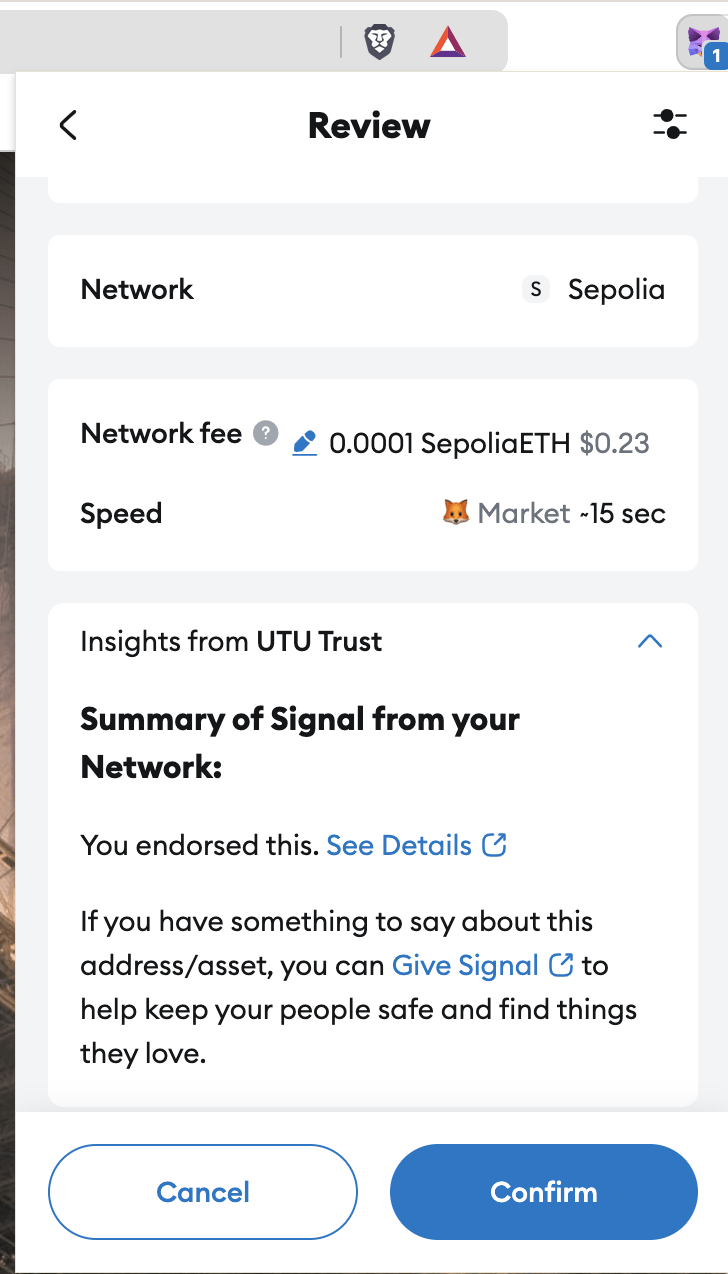Edit the network fee with the pencil icon
This screenshot has width=728, height=1274.
[x=304, y=443]
